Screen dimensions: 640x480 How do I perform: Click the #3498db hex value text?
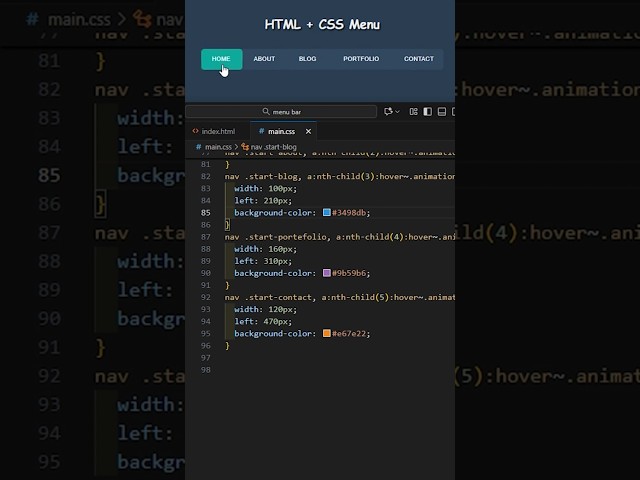[349, 213]
